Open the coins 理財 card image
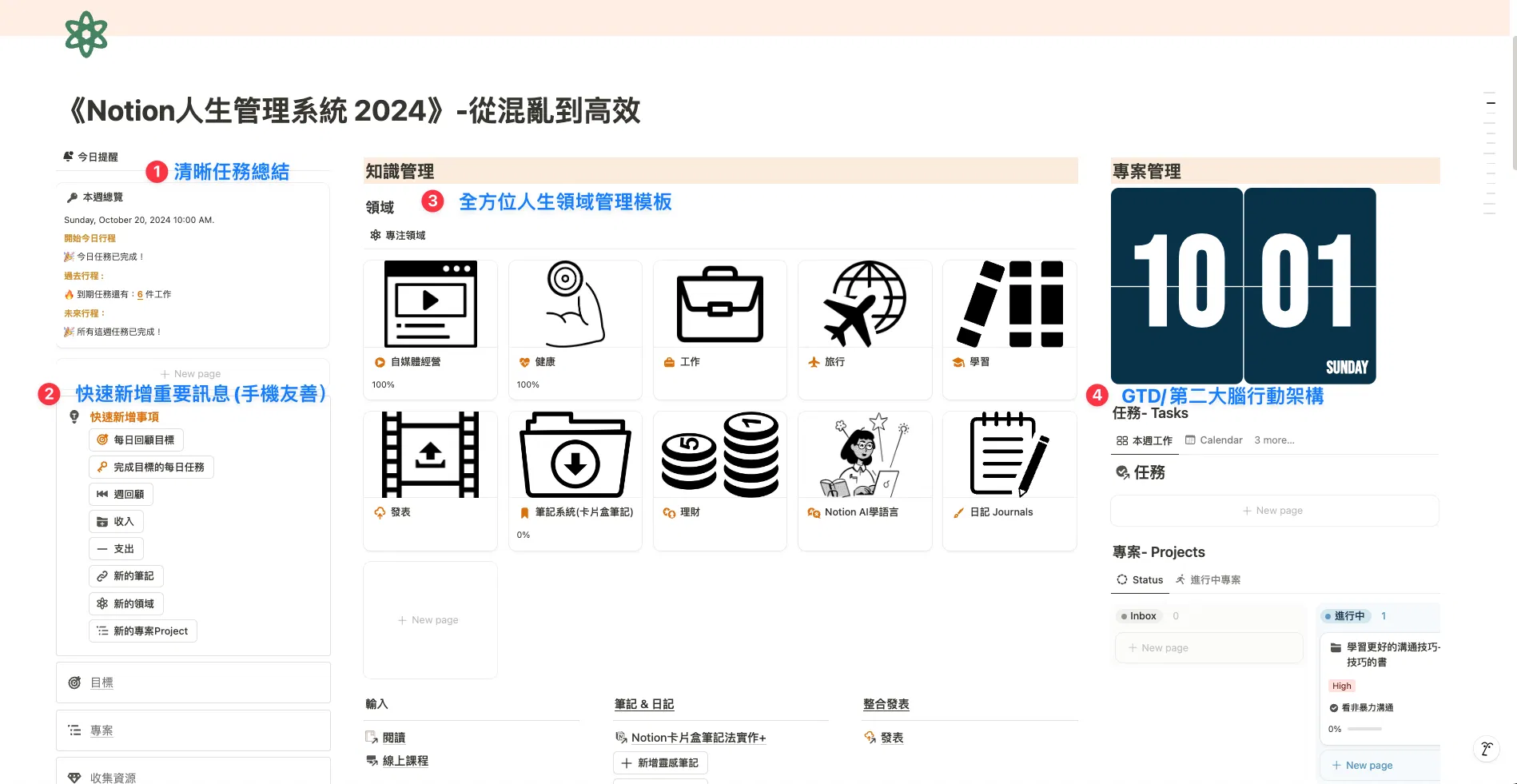Screen dimensions: 1517x784 [720, 455]
